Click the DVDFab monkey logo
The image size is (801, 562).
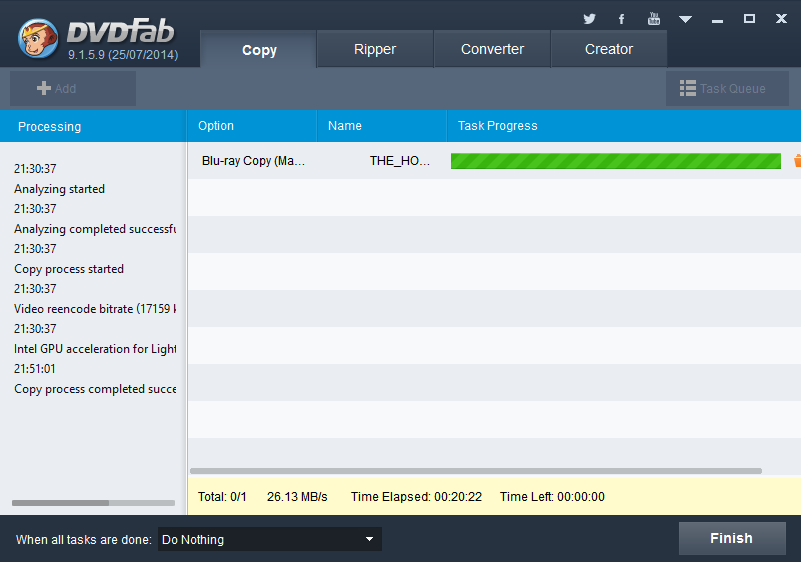coord(38,38)
